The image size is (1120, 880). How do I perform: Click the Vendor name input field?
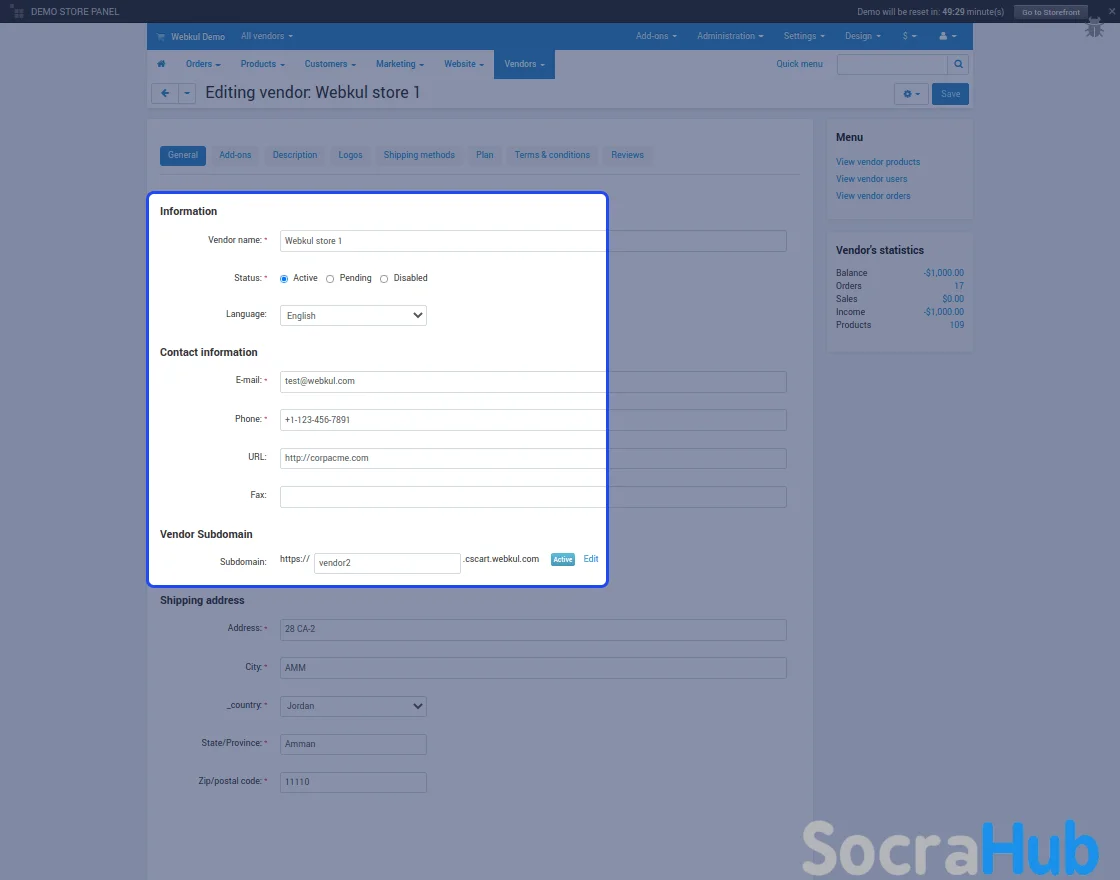coord(532,241)
